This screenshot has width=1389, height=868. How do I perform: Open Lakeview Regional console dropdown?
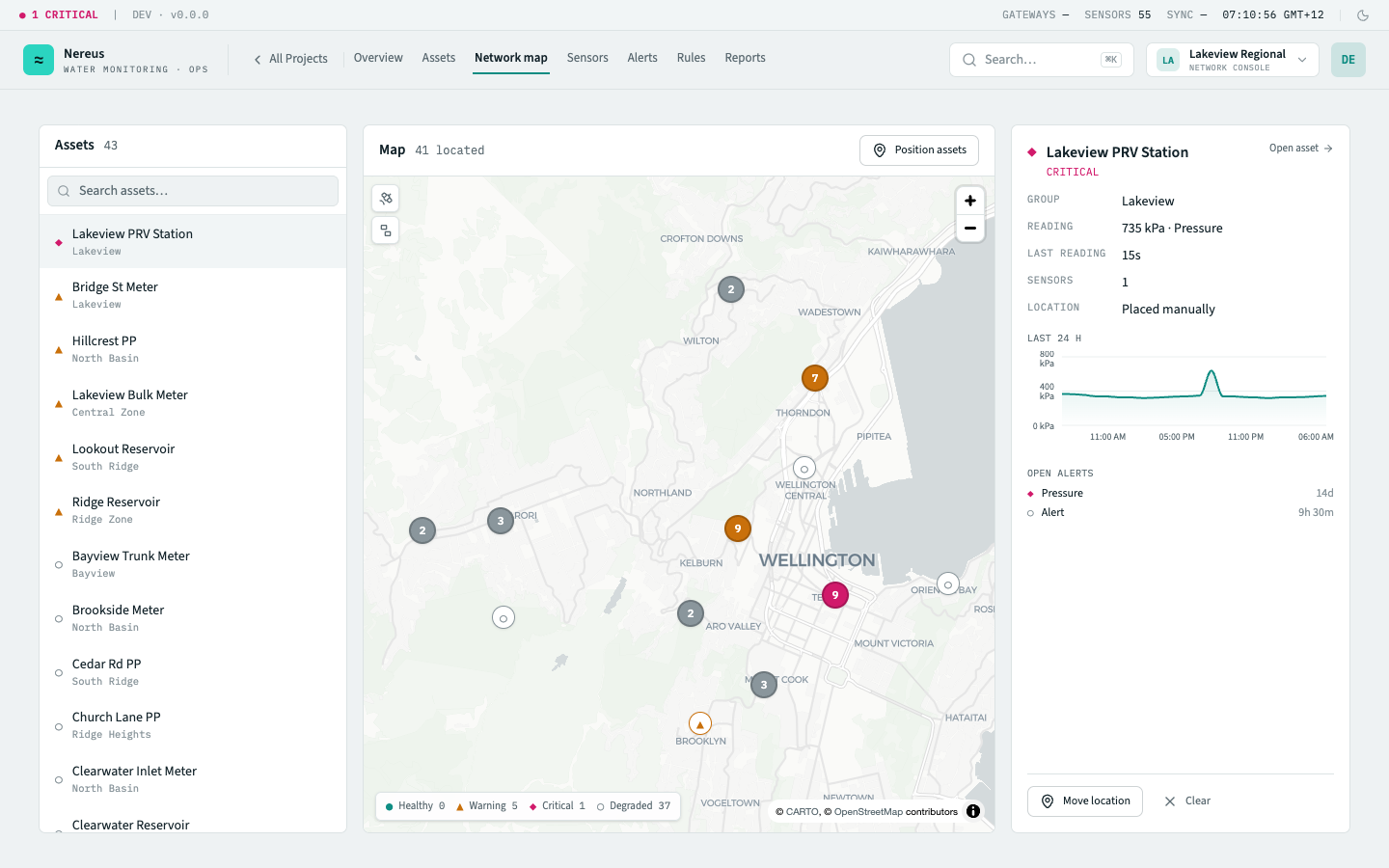coord(1233,60)
